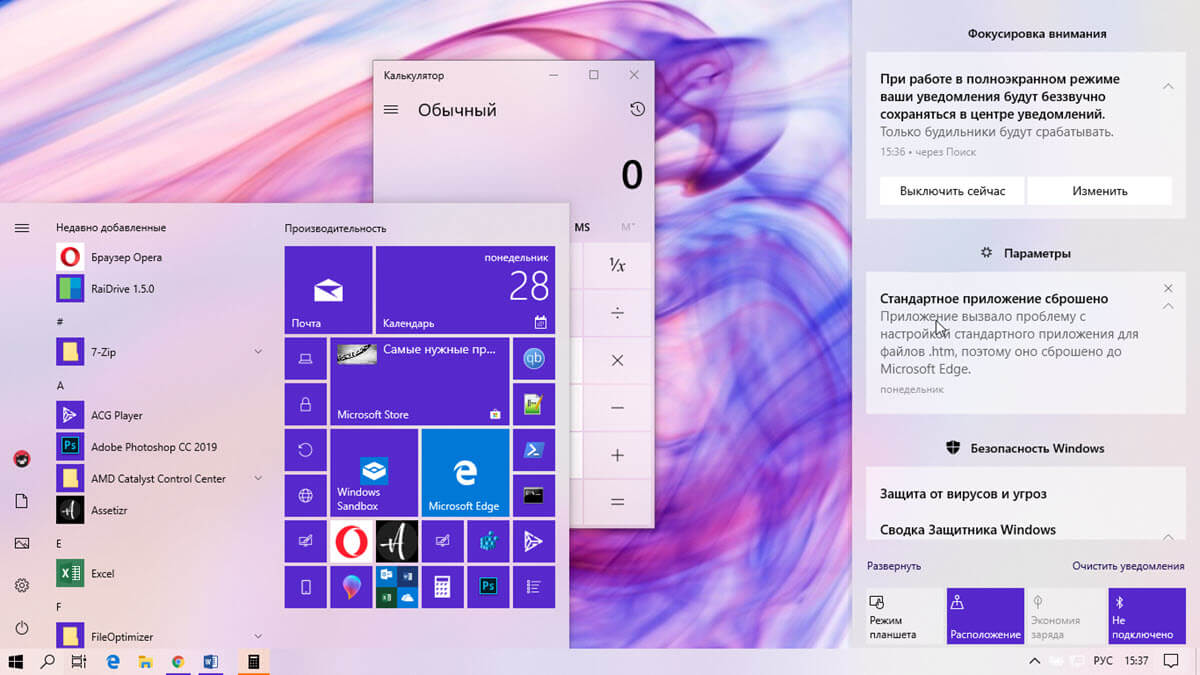Open the Documents icon in Start rail
This screenshot has width=1200, height=675.
pyautogui.click(x=22, y=501)
